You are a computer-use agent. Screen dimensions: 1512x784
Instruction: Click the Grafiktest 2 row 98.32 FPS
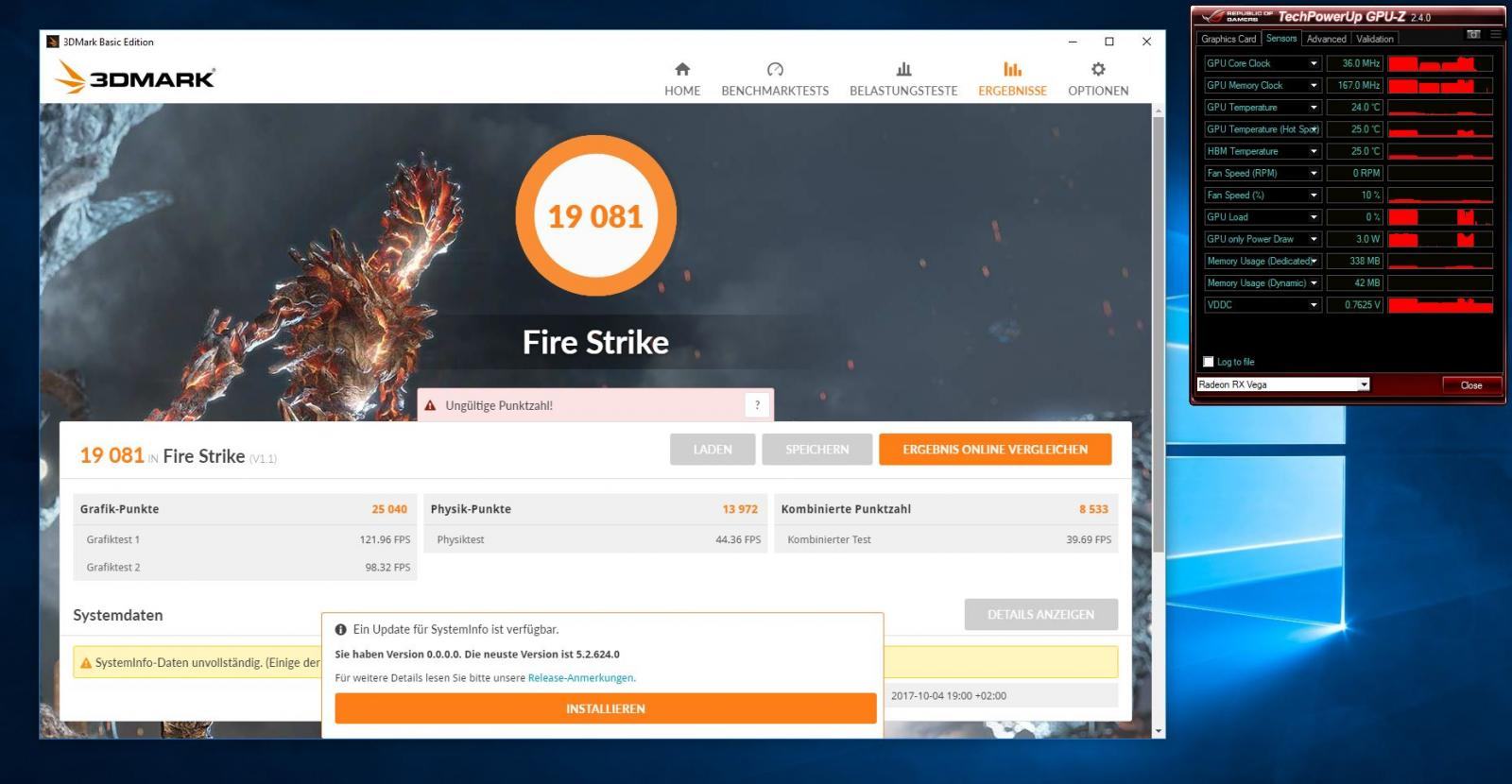click(246, 567)
